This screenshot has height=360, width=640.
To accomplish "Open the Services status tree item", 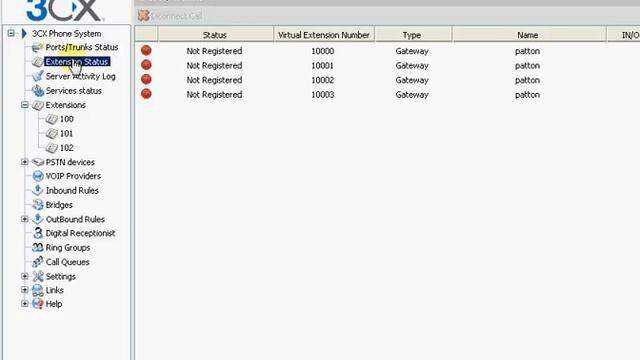I will point(74,91).
